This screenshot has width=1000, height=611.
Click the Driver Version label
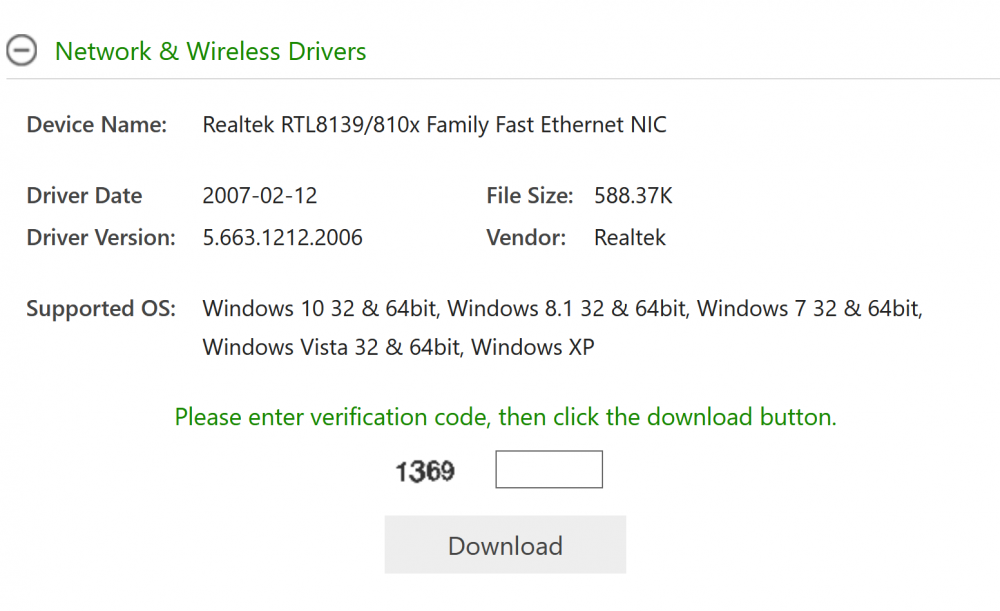[x=100, y=238]
